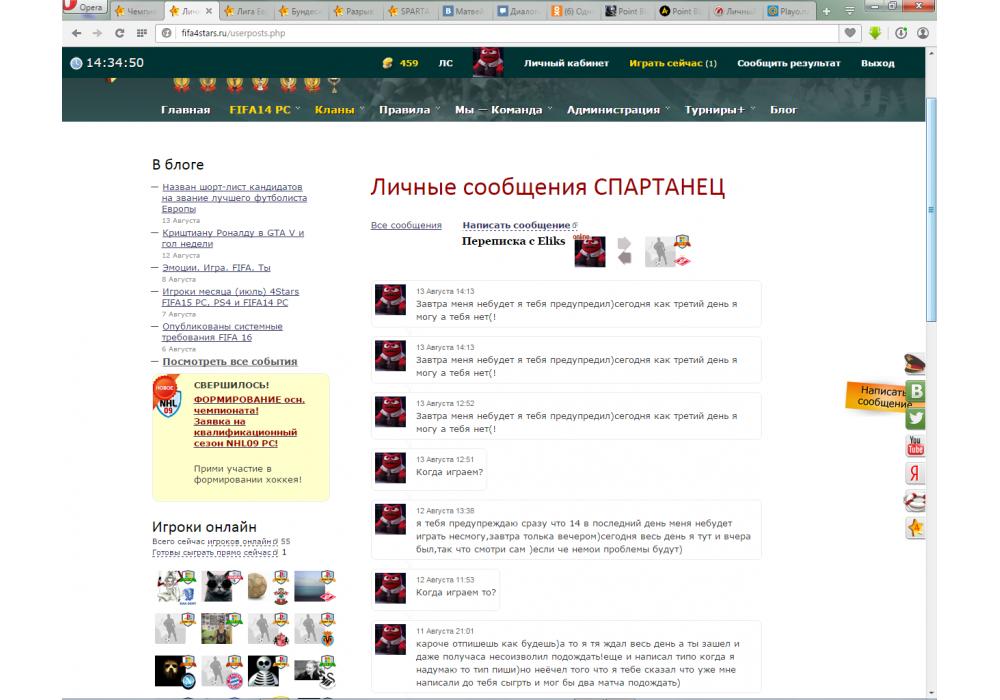
Task: Open the tab list menu icon
Action: click(x=849, y=11)
